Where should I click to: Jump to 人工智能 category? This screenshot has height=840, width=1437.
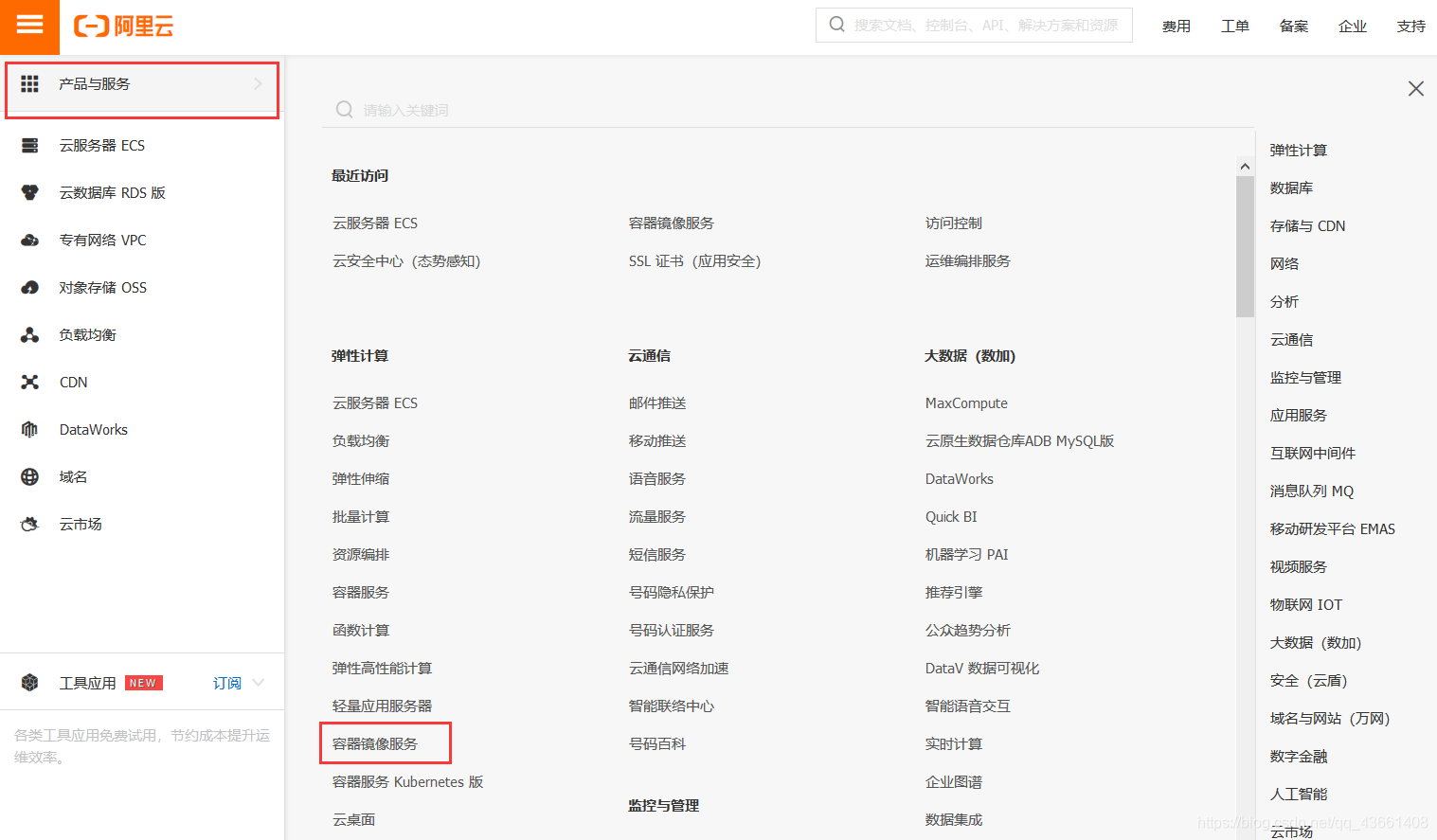point(1299,794)
